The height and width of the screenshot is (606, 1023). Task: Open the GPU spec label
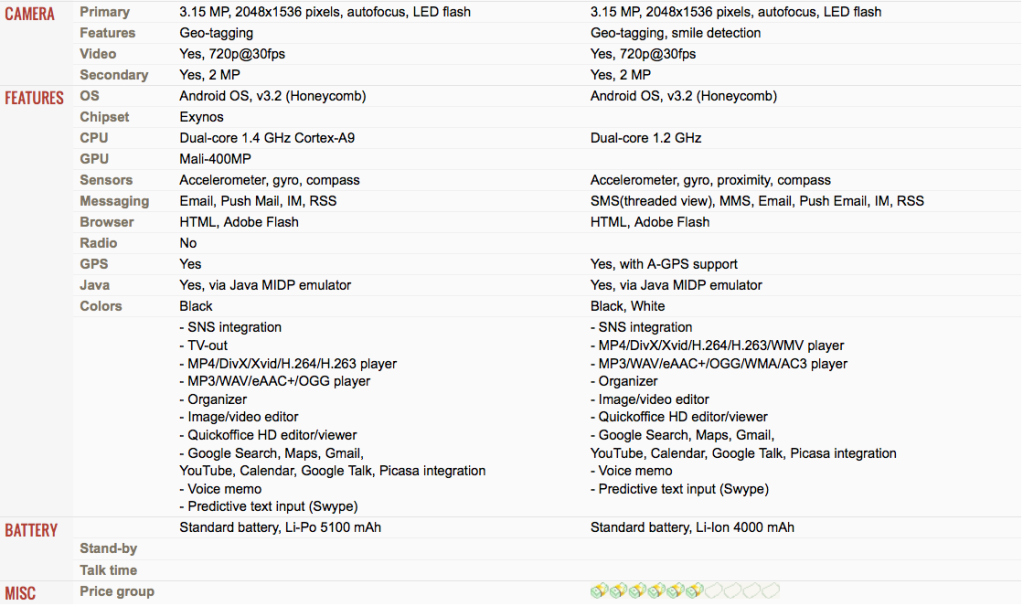tap(94, 159)
